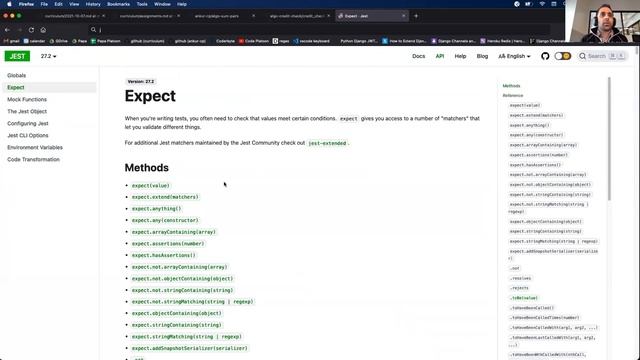
Task: Go to Help in the Jest navbar
Action: (460, 56)
